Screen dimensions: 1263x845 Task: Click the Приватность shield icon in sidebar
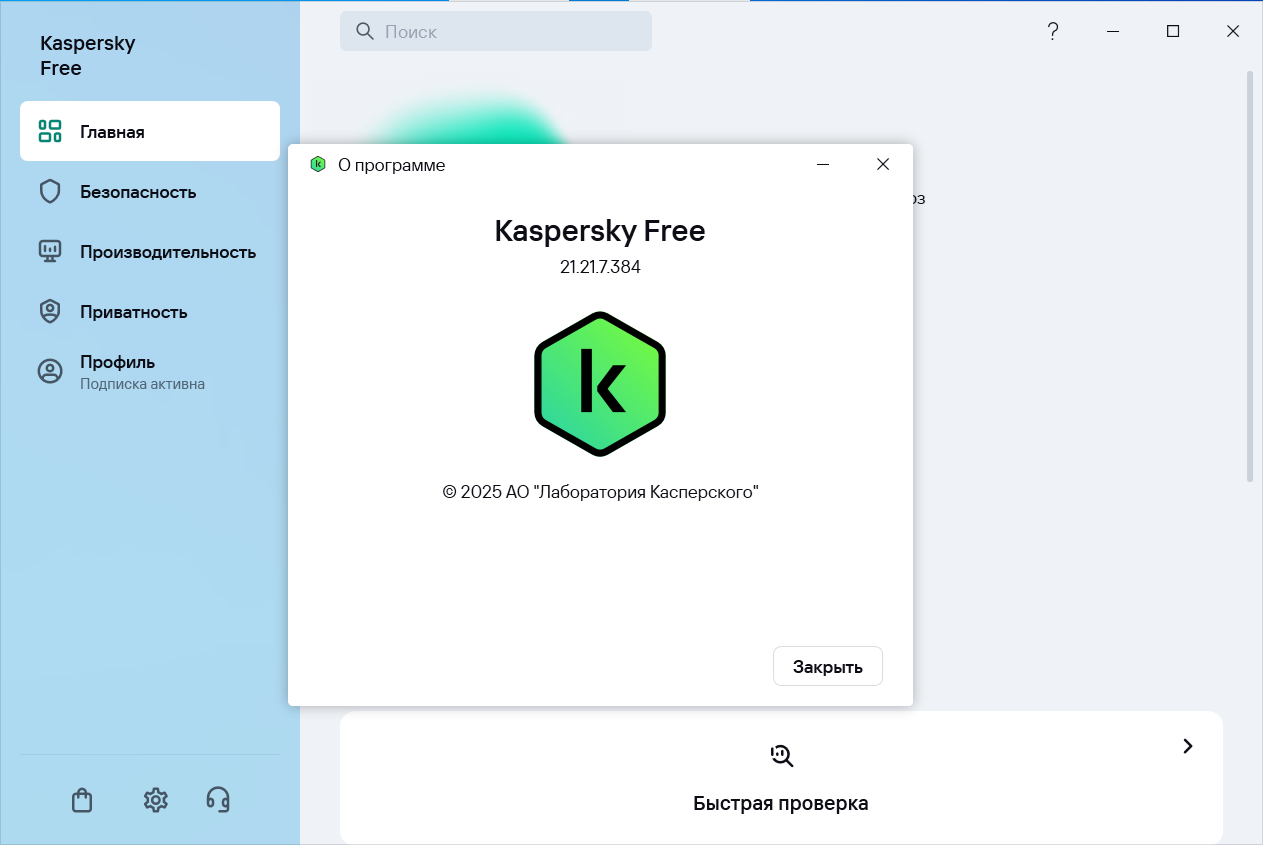50,312
